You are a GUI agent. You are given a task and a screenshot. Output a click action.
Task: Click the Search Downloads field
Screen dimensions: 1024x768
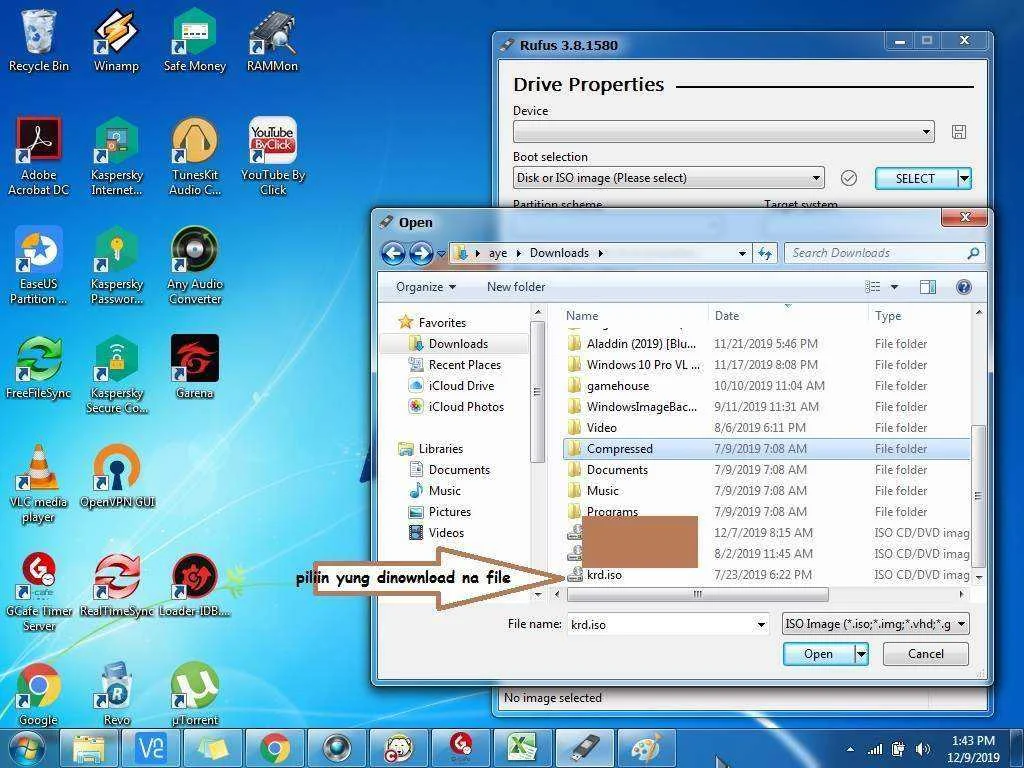(x=885, y=253)
